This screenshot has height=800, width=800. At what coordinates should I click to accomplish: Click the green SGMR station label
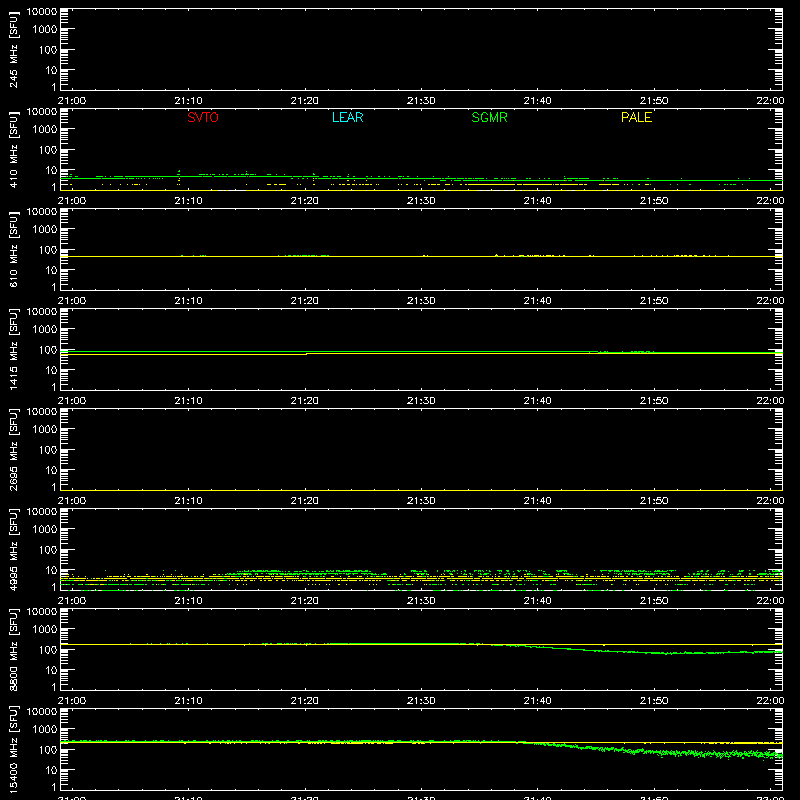(489, 117)
